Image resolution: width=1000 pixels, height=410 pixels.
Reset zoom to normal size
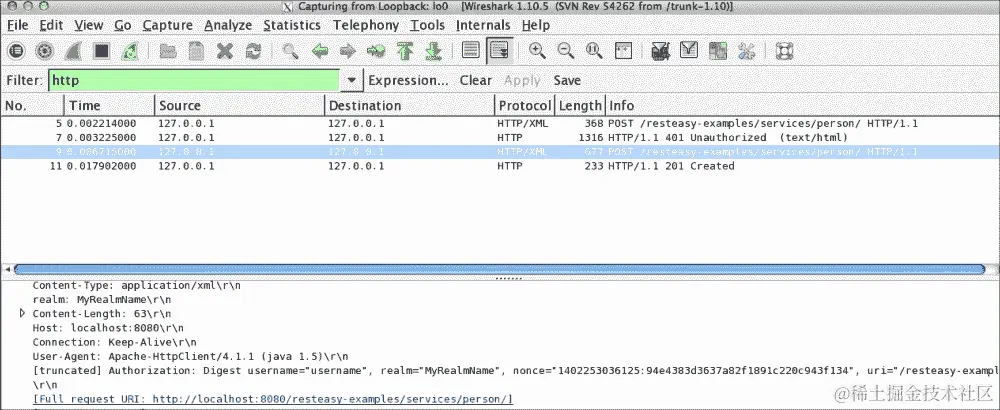pyautogui.click(x=594, y=50)
